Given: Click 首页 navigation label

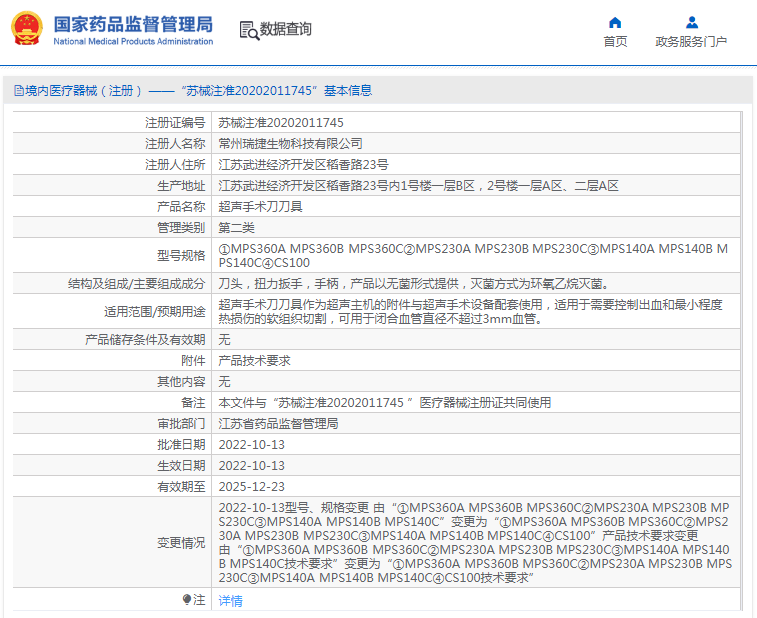Looking at the screenshot, I should coord(615,42).
